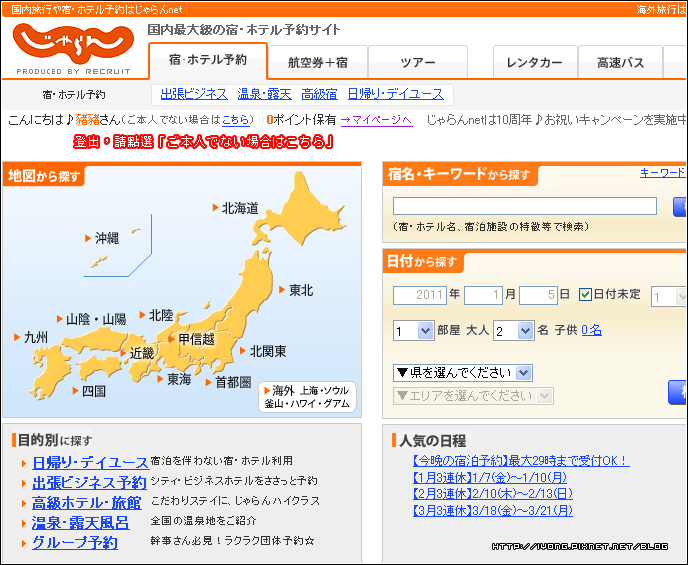Image resolution: width=688 pixels, height=565 pixels.
Task: Select the レンタカー tab
Action: [534, 63]
